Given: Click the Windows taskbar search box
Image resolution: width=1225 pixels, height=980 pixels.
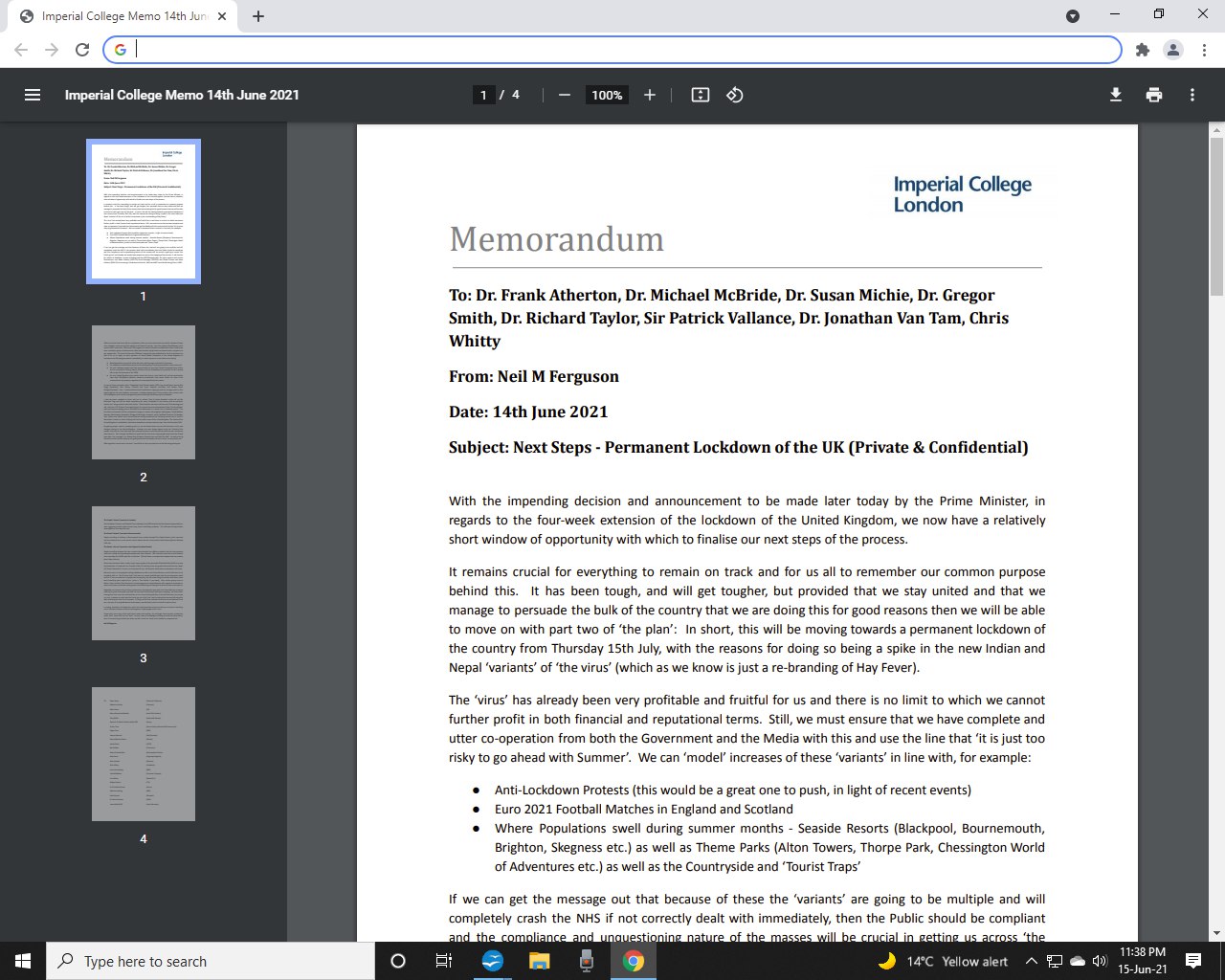Looking at the screenshot, I should click(211, 961).
